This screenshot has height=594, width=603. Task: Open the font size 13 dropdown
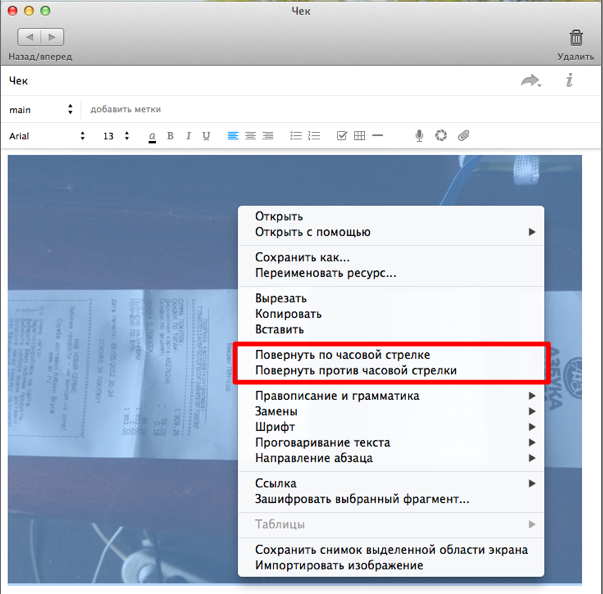(116, 136)
